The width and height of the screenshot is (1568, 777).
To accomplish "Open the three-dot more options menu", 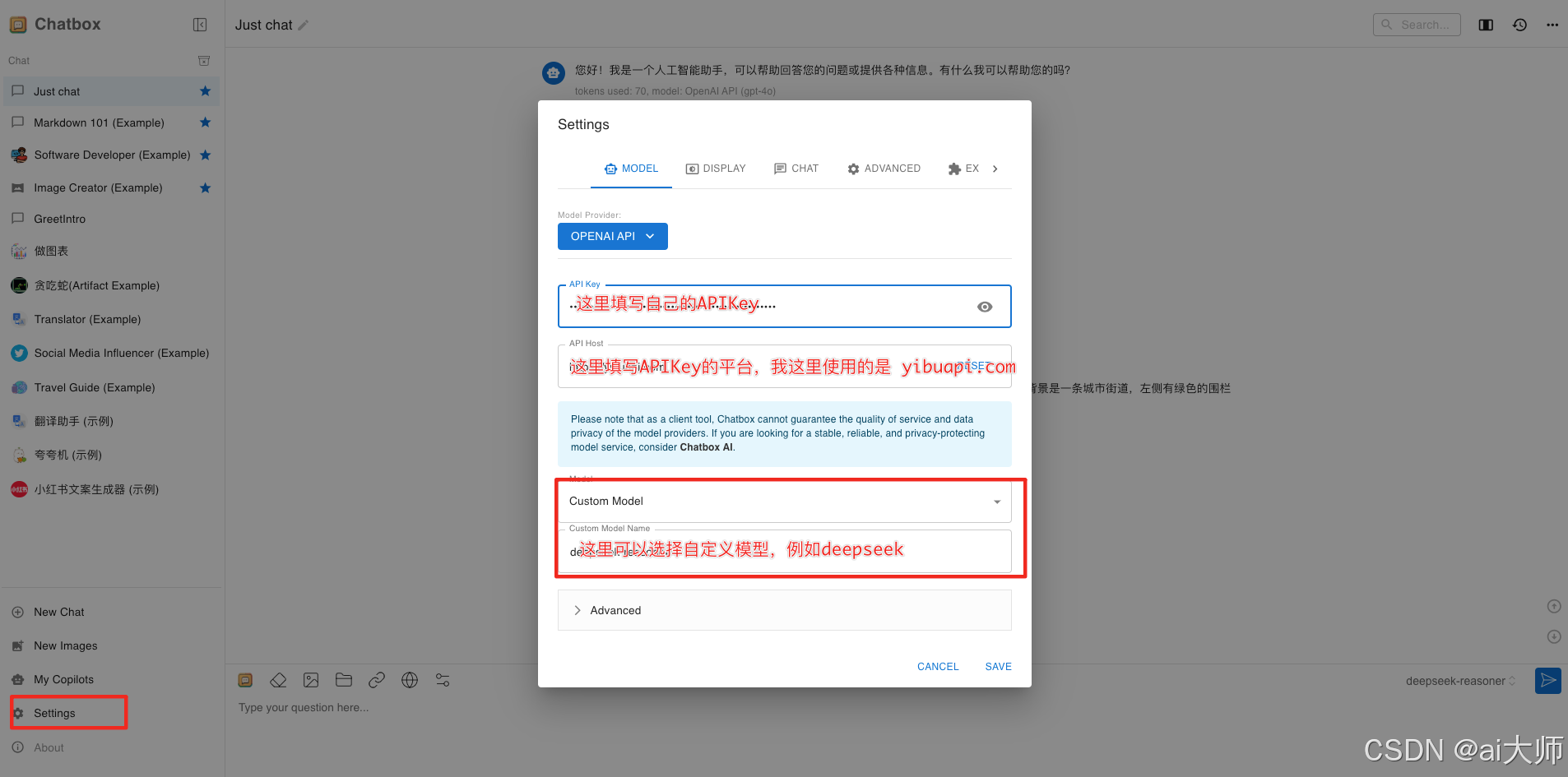I will (x=1552, y=25).
